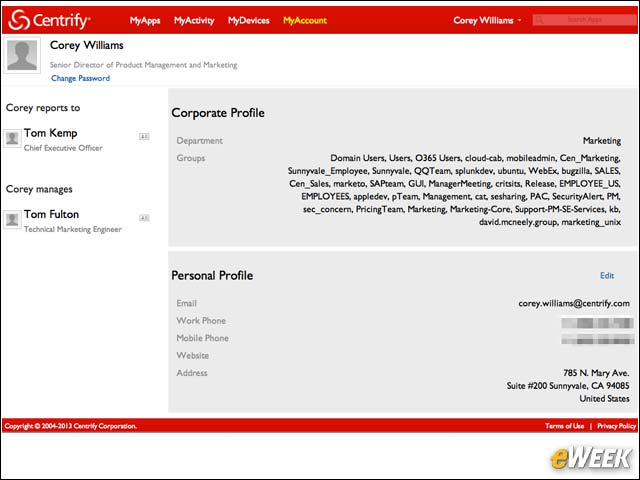Click the "785 N. Mary Ave." address line

coord(596,373)
